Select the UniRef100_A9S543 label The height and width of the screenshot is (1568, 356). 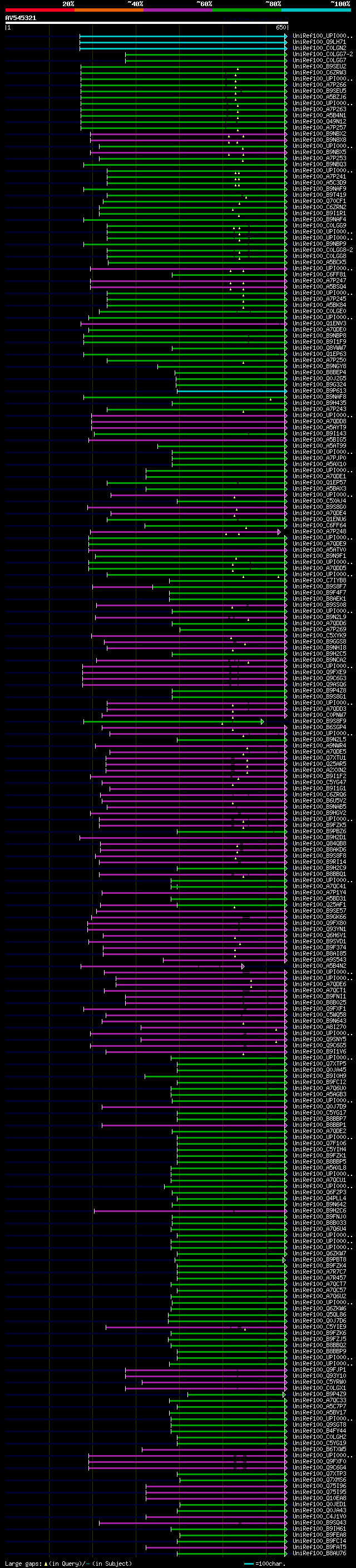coord(319,959)
